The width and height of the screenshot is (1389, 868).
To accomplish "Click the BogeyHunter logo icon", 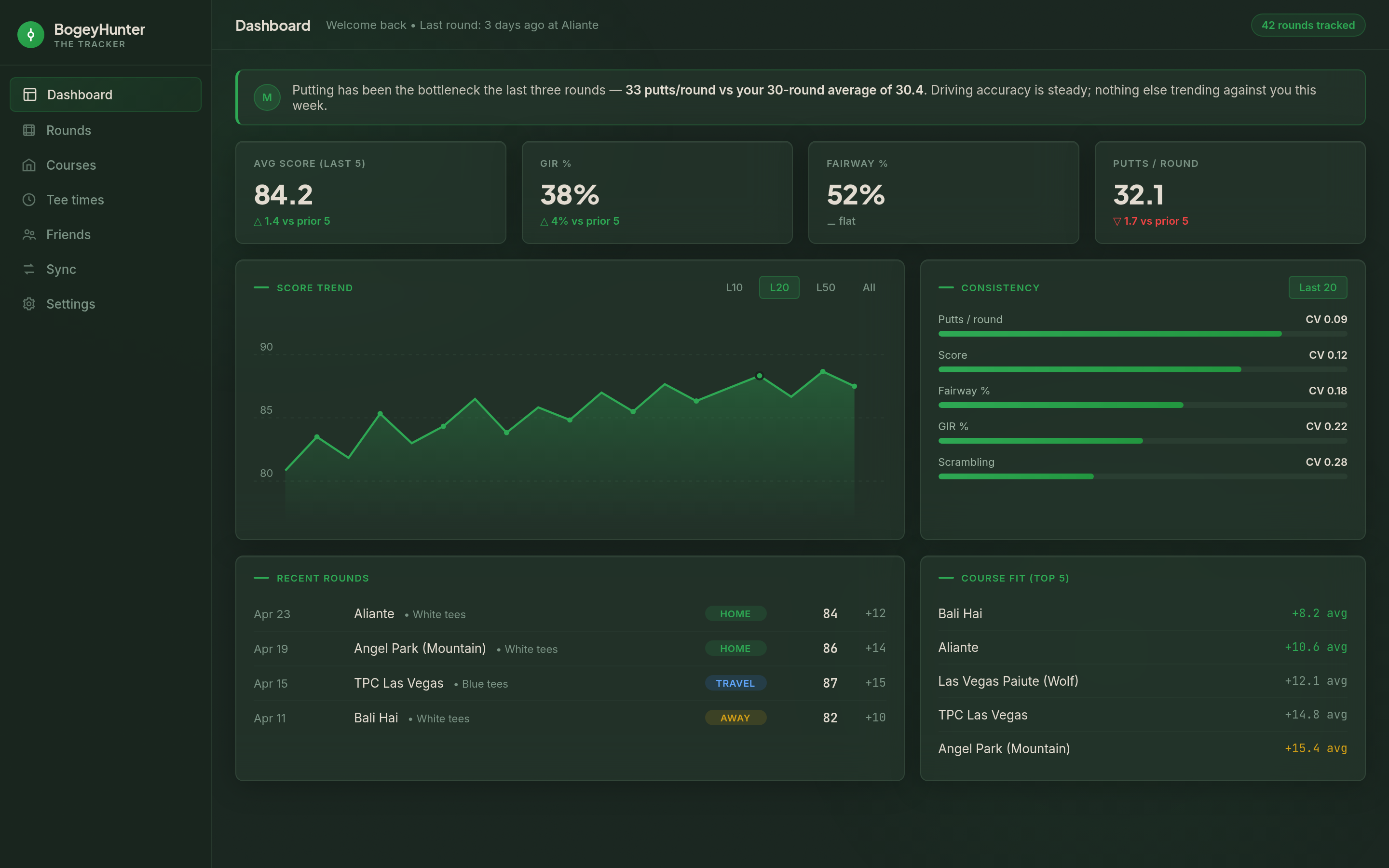I will click(x=30, y=34).
